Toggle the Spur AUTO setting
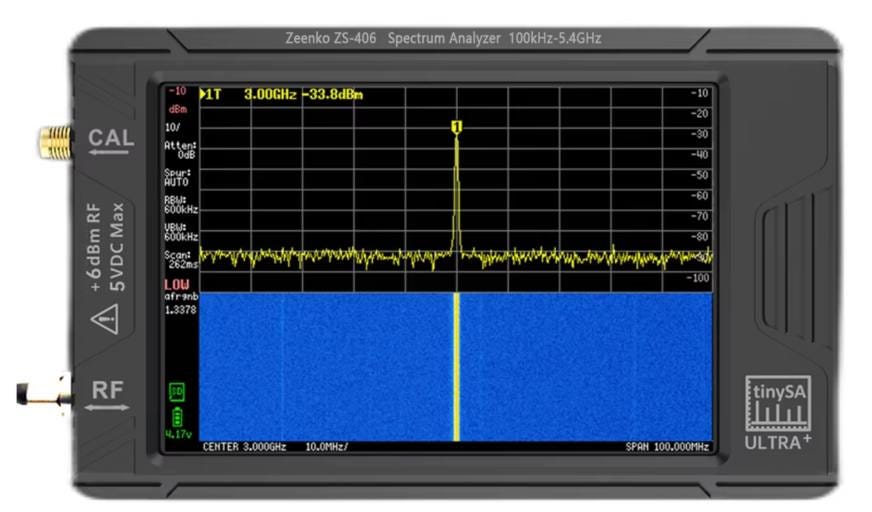 [176, 178]
